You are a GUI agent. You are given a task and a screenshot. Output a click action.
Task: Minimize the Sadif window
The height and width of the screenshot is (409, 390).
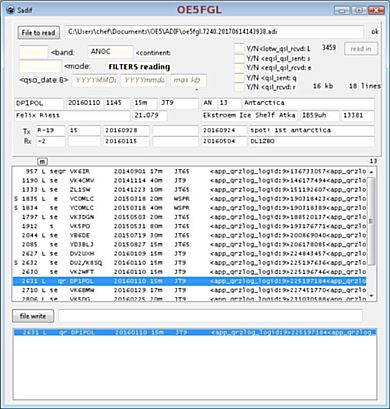342,10
